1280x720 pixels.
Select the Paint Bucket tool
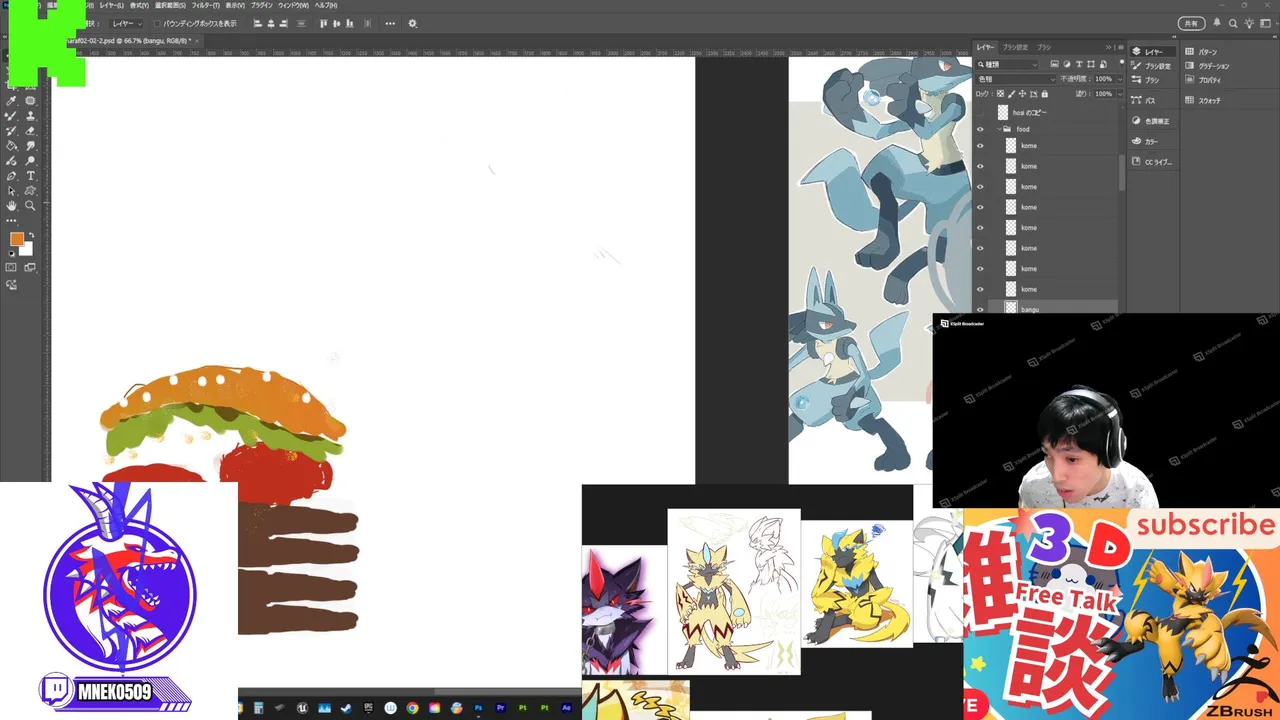tap(11, 145)
